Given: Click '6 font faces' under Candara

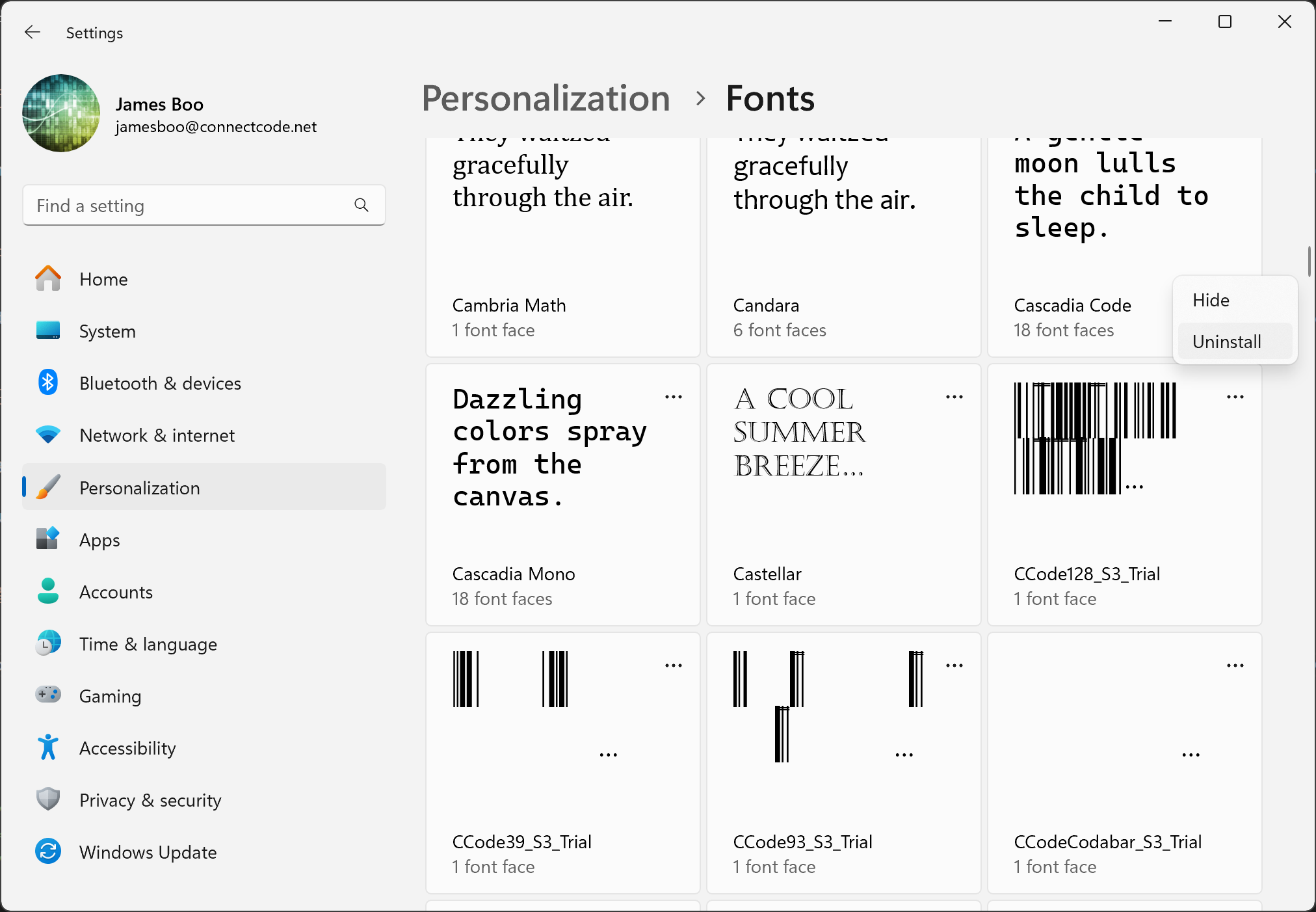Looking at the screenshot, I should [x=780, y=330].
